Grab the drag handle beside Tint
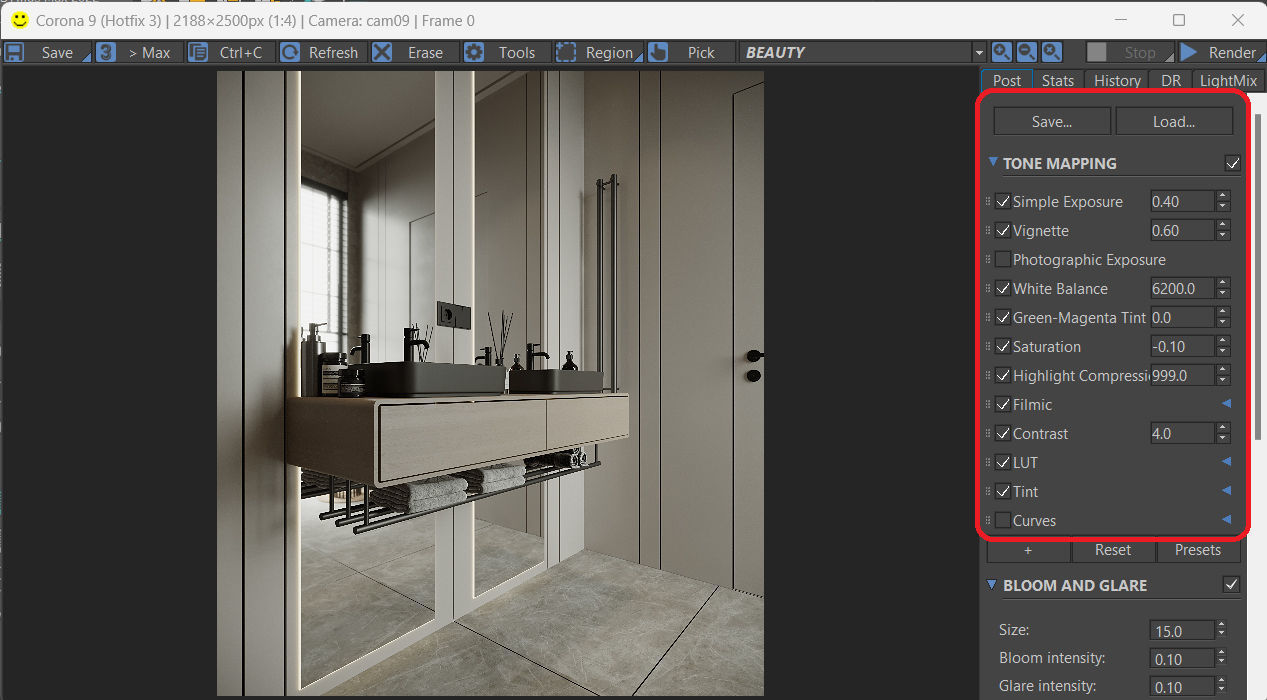 [x=989, y=492]
